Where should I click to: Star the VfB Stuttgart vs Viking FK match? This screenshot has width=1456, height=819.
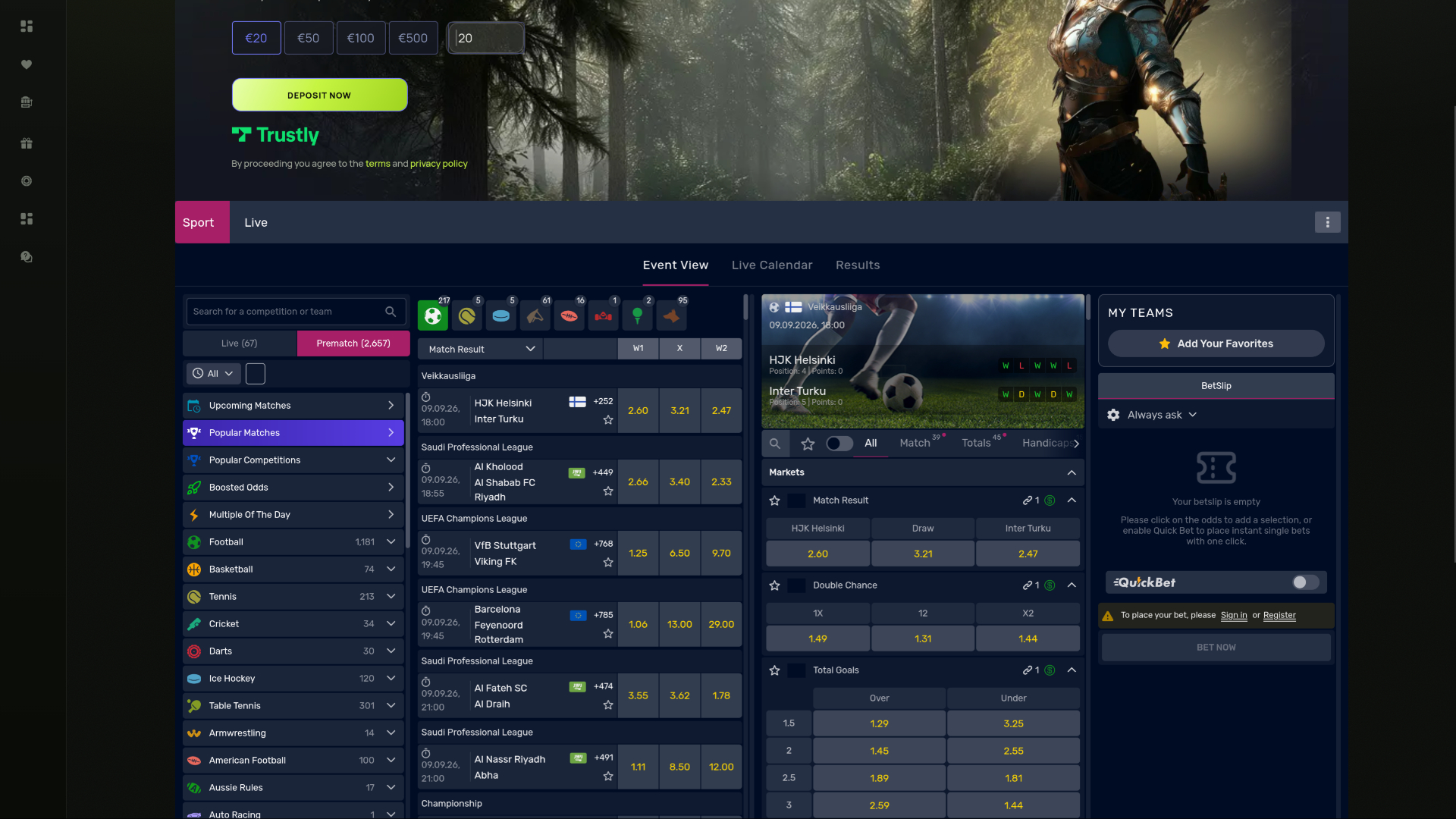(x=608, y=562)
